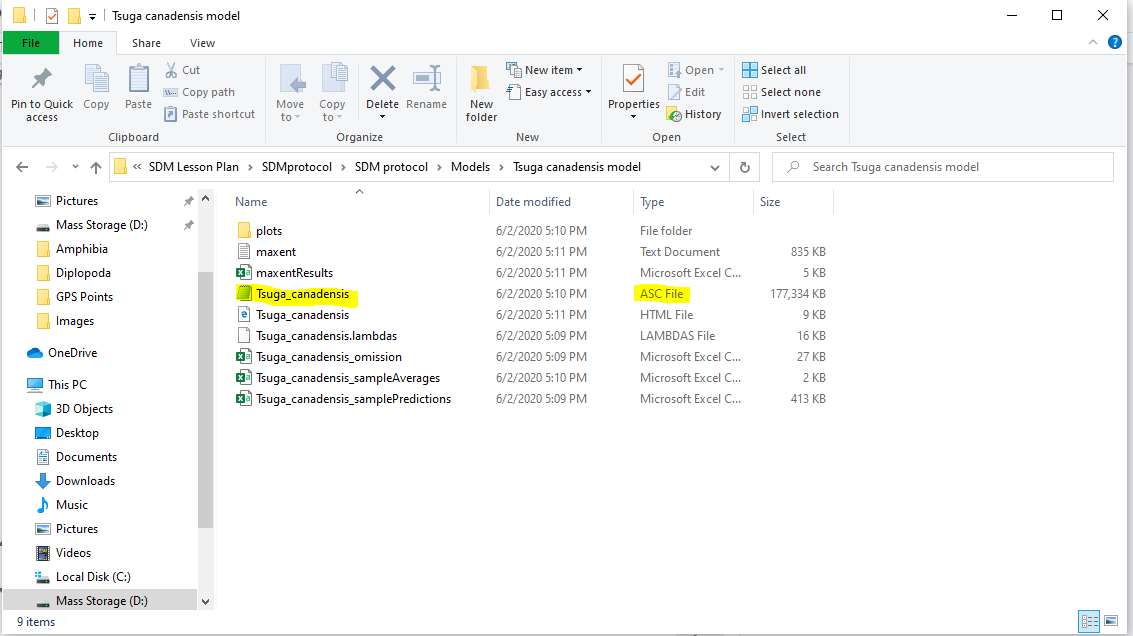Click the Paste icon in Clipboard group

tap(138, 79)
